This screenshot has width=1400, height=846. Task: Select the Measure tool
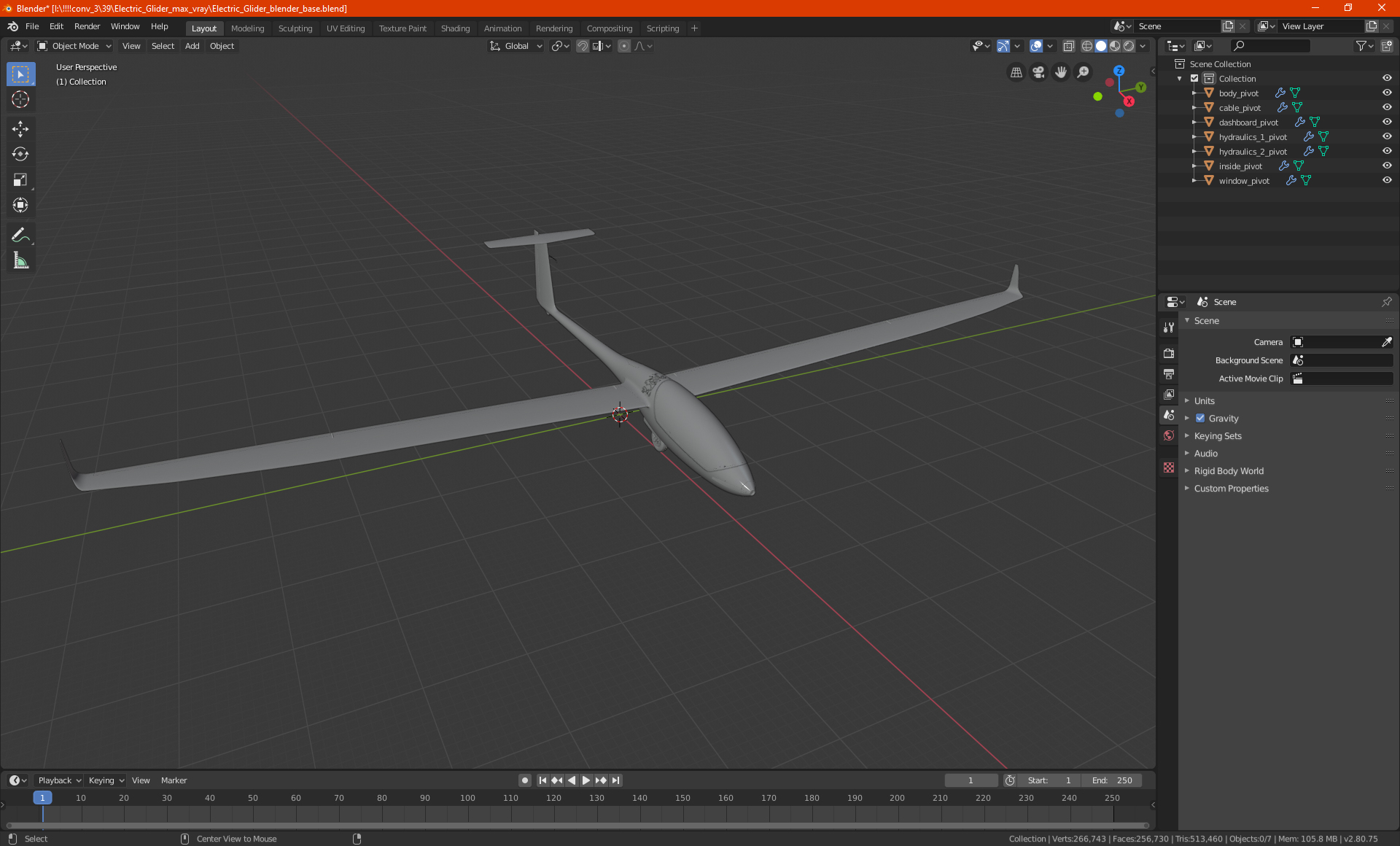(20, 260)
